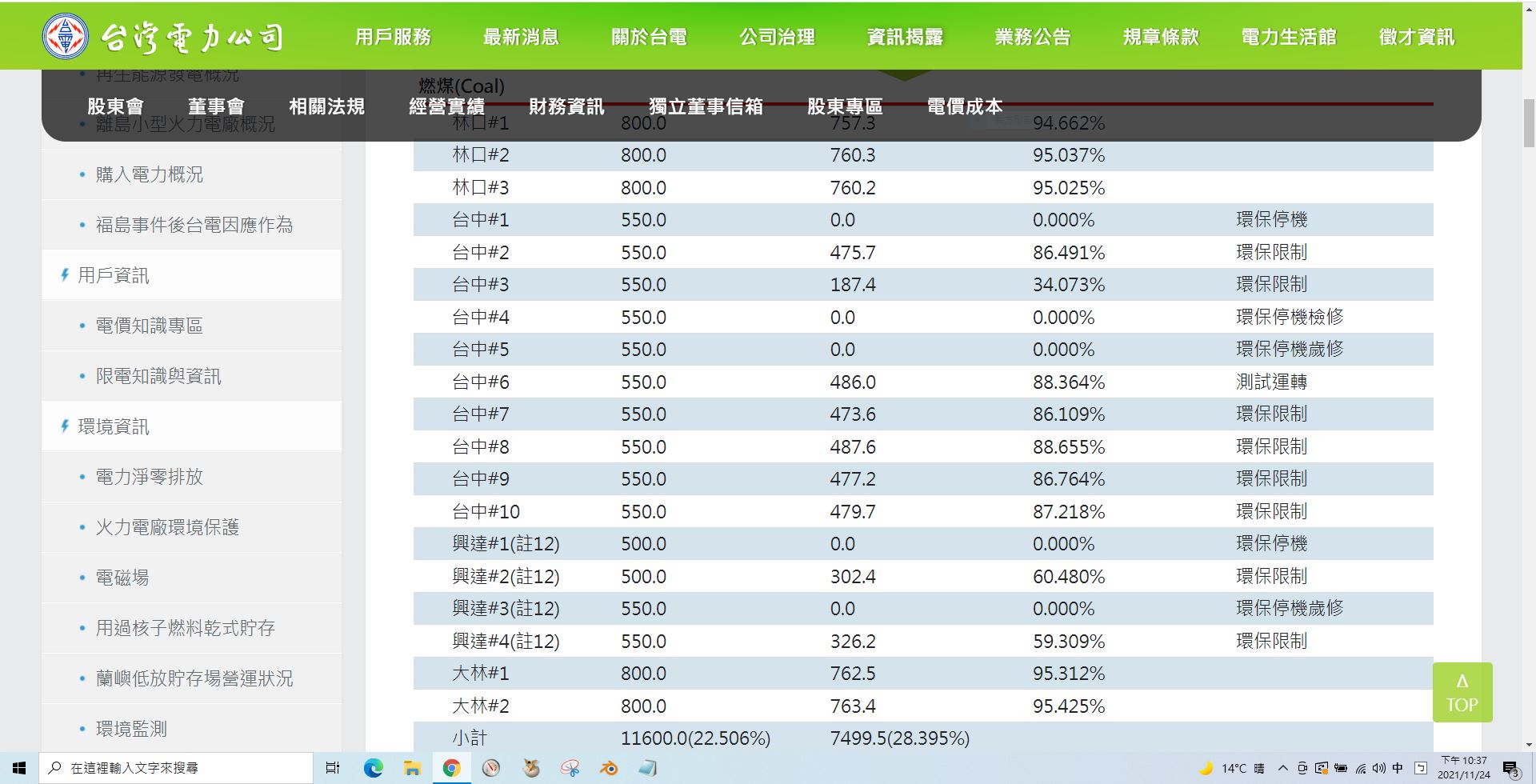Select 相關法規 in the submenu
The image size is (1536, 784).
[x=326, y=106]
